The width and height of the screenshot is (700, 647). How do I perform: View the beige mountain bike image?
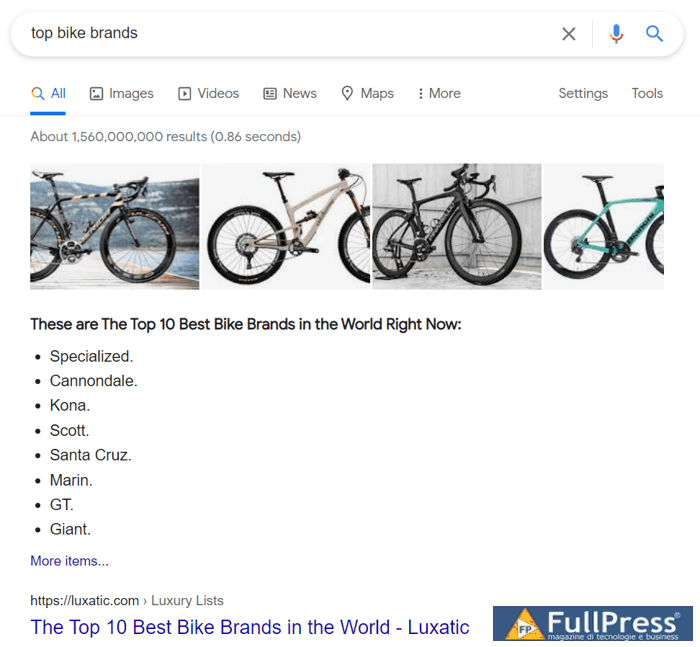[286, 227]
